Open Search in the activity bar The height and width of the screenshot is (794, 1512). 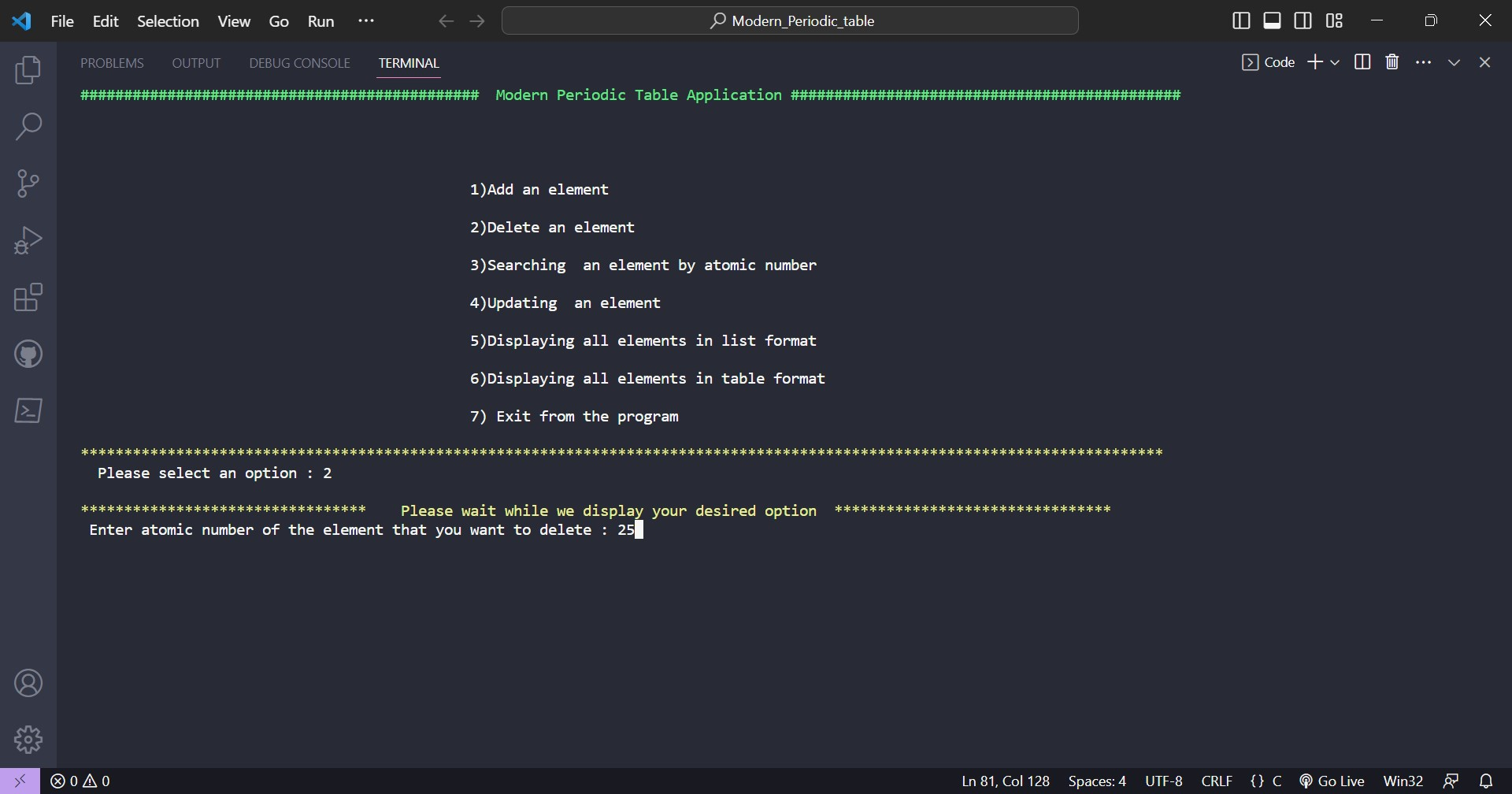tap(28, 126)
